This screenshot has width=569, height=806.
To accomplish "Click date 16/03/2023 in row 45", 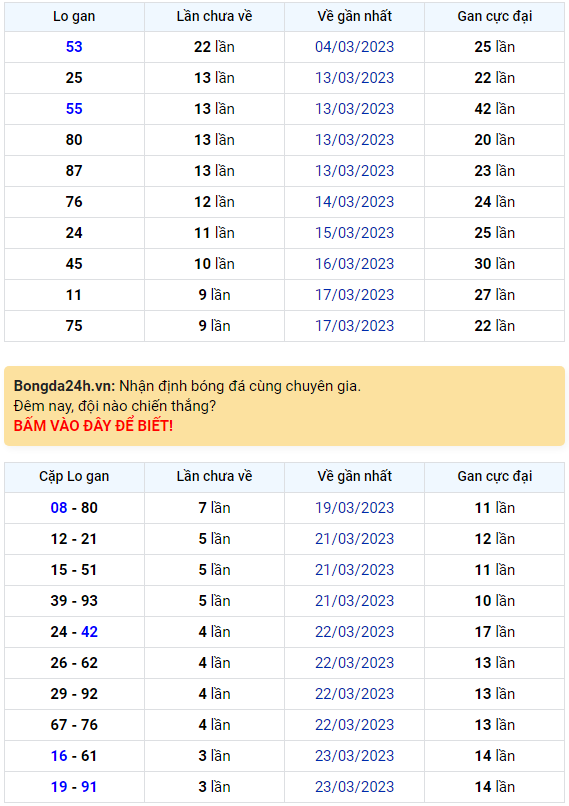I will 355,264.
